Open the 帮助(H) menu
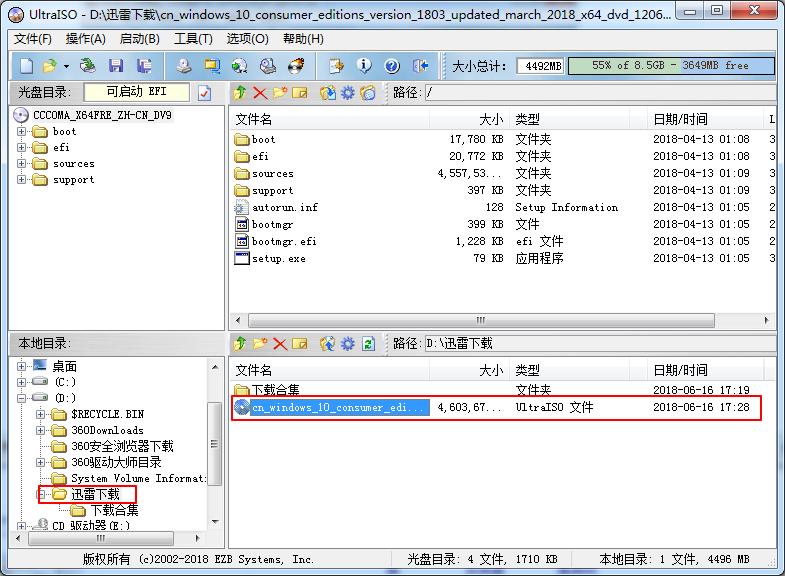 [x=303, y=39]
